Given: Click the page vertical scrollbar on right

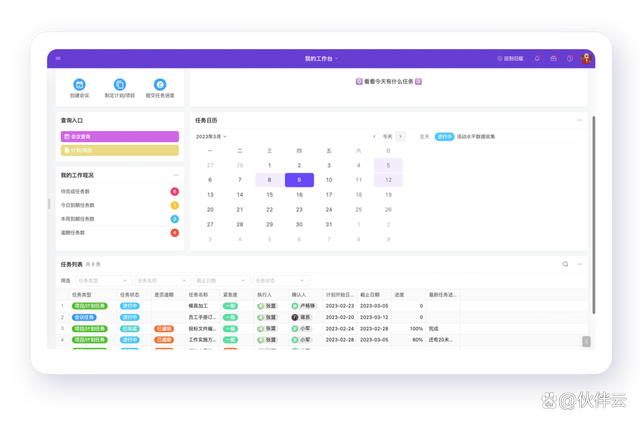Looking at the screenshot, I should (593, 214).
